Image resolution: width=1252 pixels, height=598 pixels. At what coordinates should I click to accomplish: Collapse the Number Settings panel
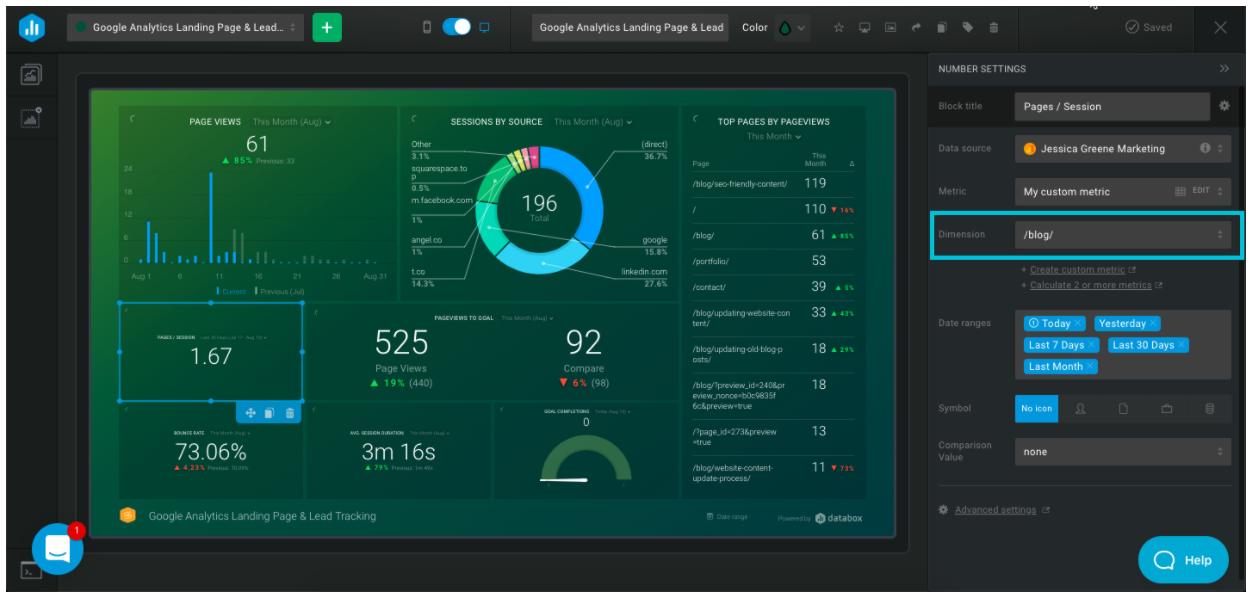click(x=1224, y=69)
